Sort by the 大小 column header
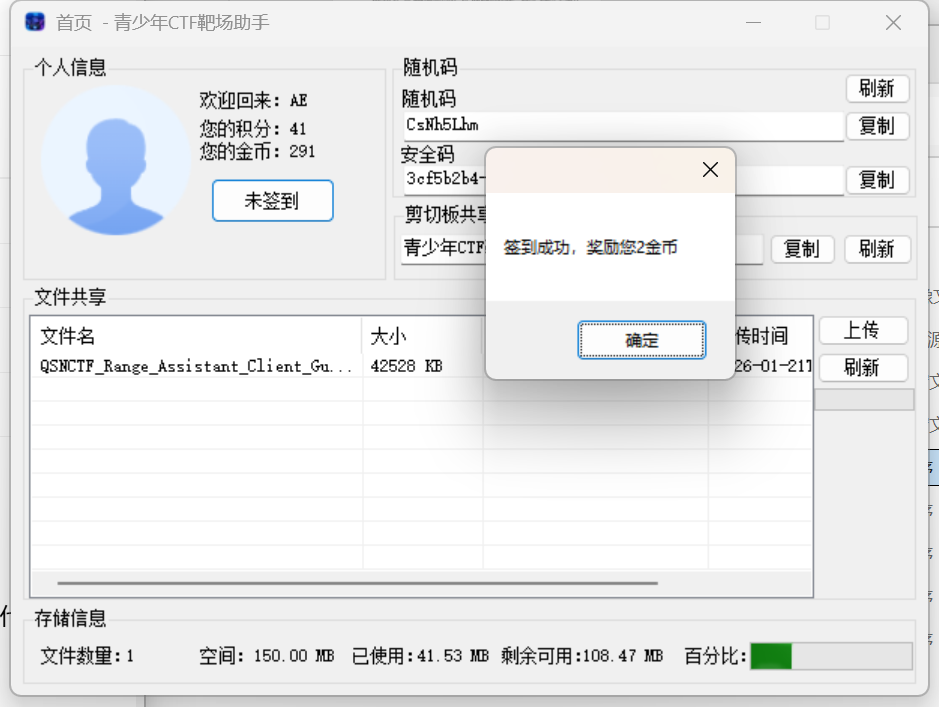The height and width of the screenshot is (707, 939). tap(420, 336)
